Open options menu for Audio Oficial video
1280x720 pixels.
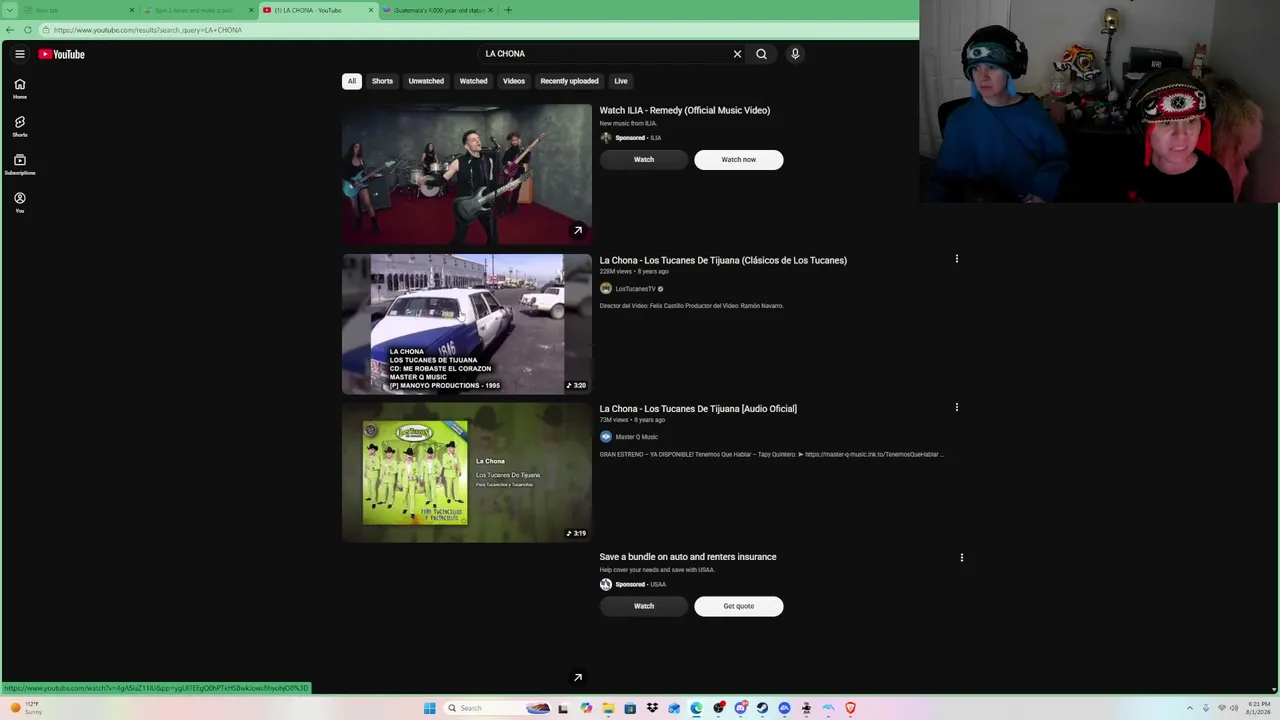[x=956, y=407]
